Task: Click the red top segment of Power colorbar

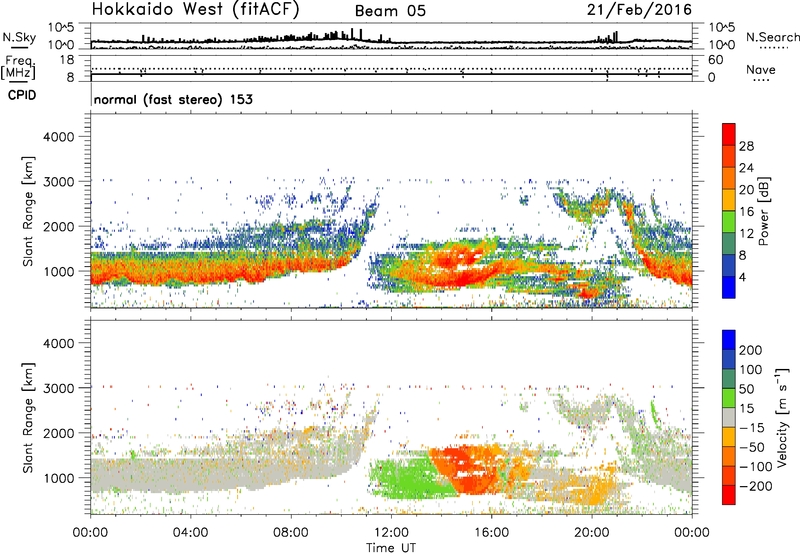Action: pyautogui.click(x=729, y=134)
